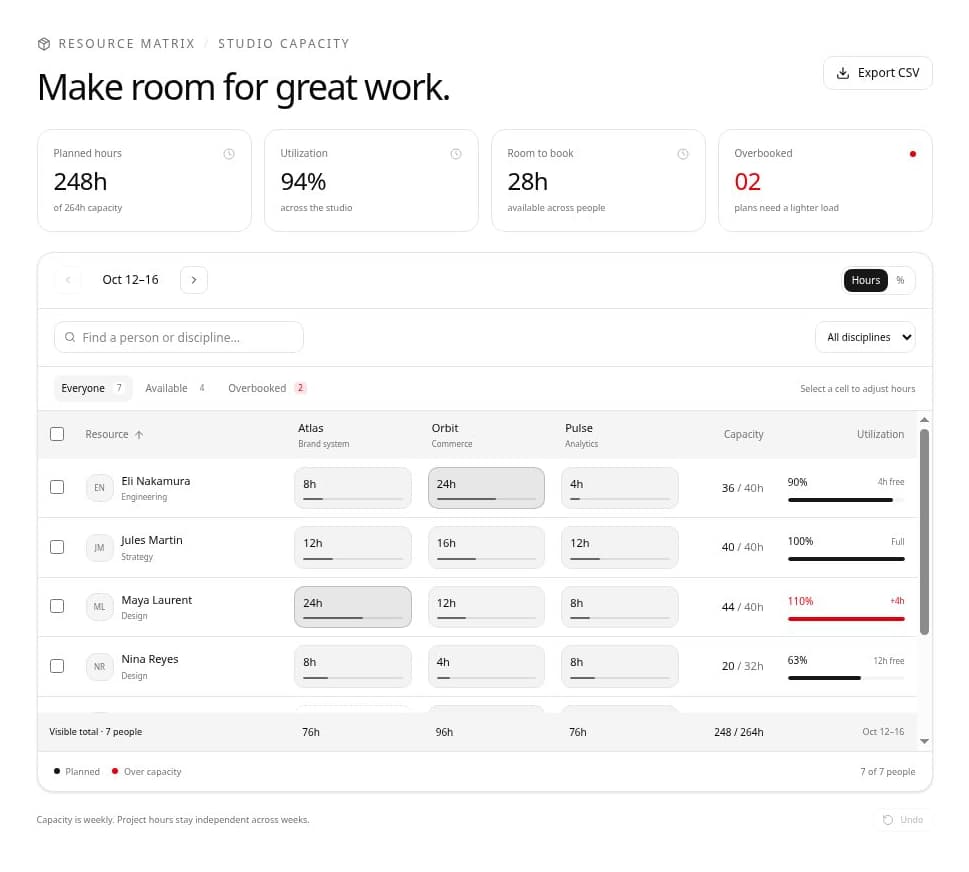Viewport: 969px width, 872px height.
Task: Click the Overbooked 02 summary card
Action: pos(825,180)
